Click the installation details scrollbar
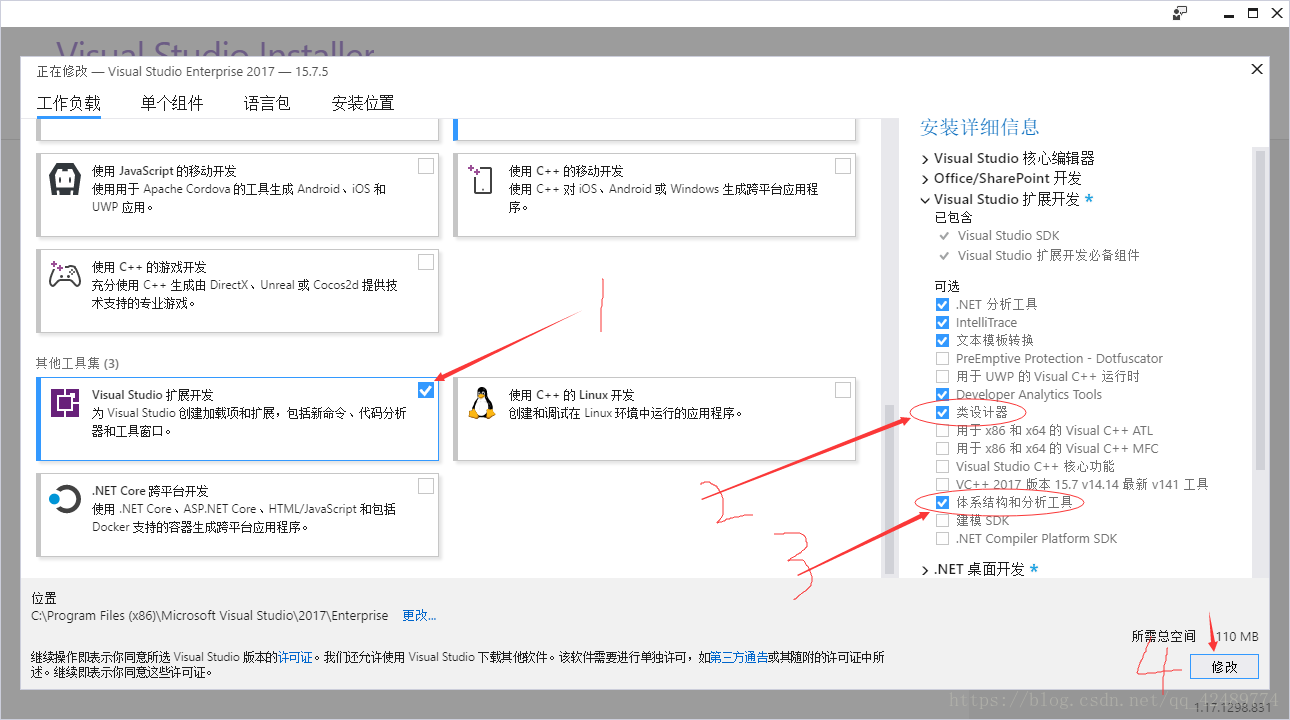The image size is (1290, 720). point(1260,310)
